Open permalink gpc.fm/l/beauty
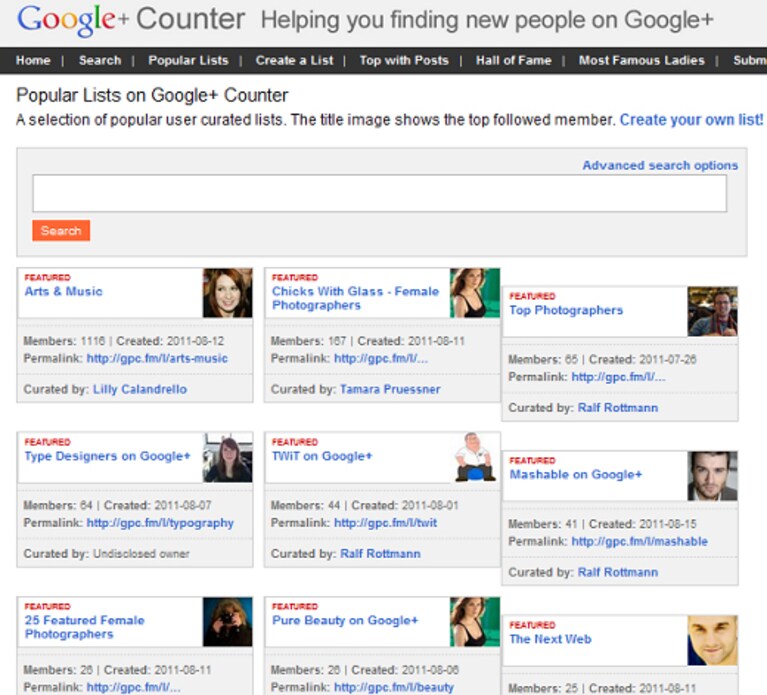 394,687
